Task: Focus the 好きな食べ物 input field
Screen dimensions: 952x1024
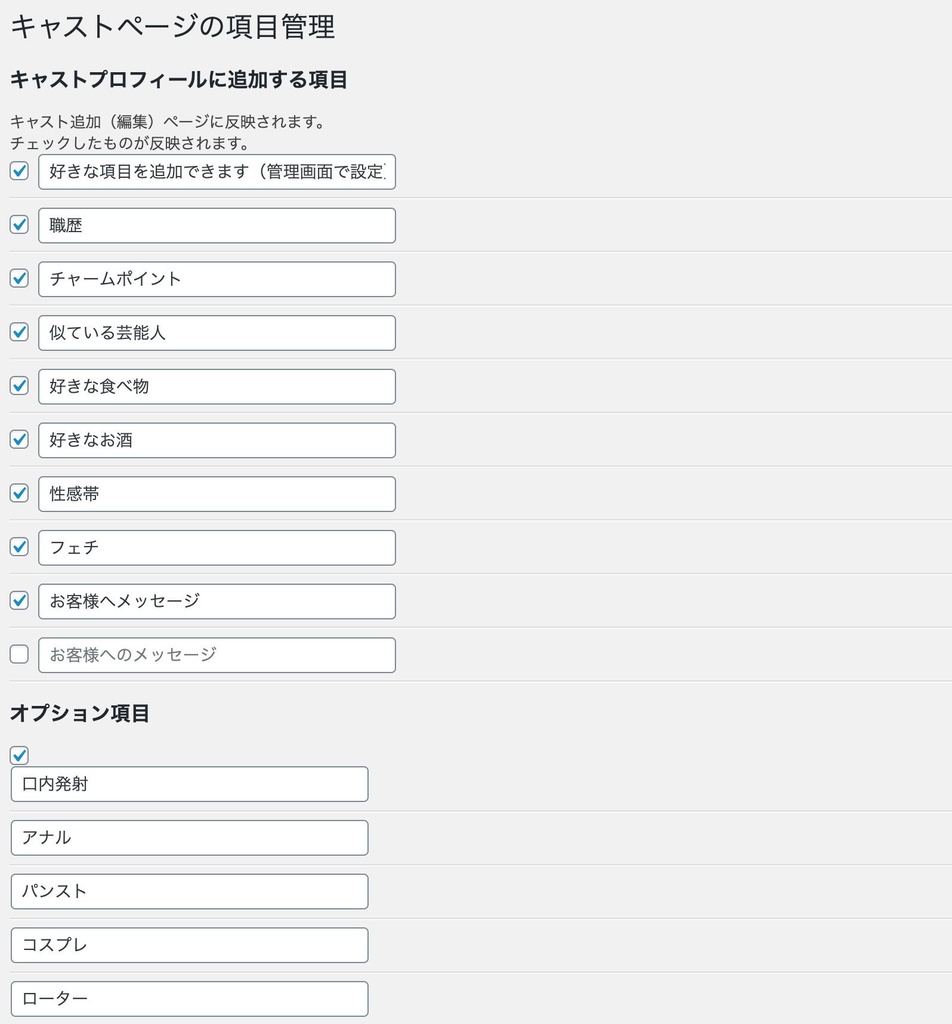Action: pyautogui.click(x=216, y=387)
